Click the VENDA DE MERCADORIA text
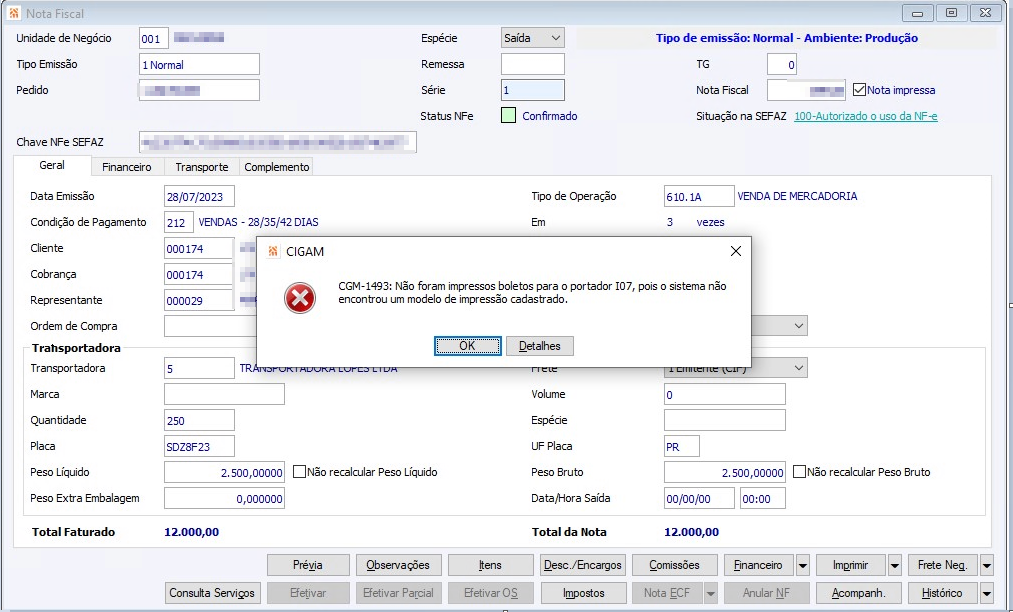 797,196
